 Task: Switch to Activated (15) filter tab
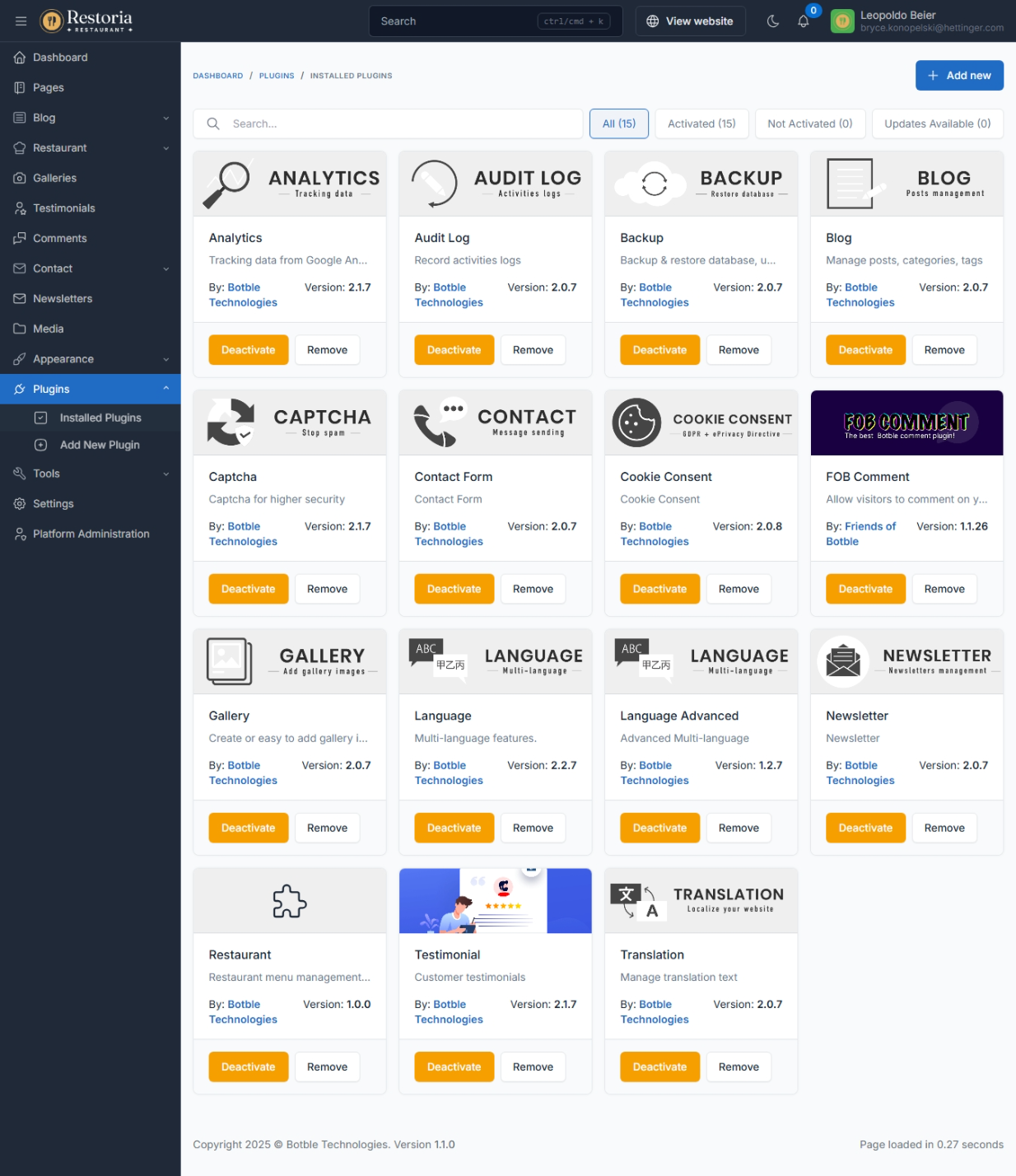click(701, 124)
